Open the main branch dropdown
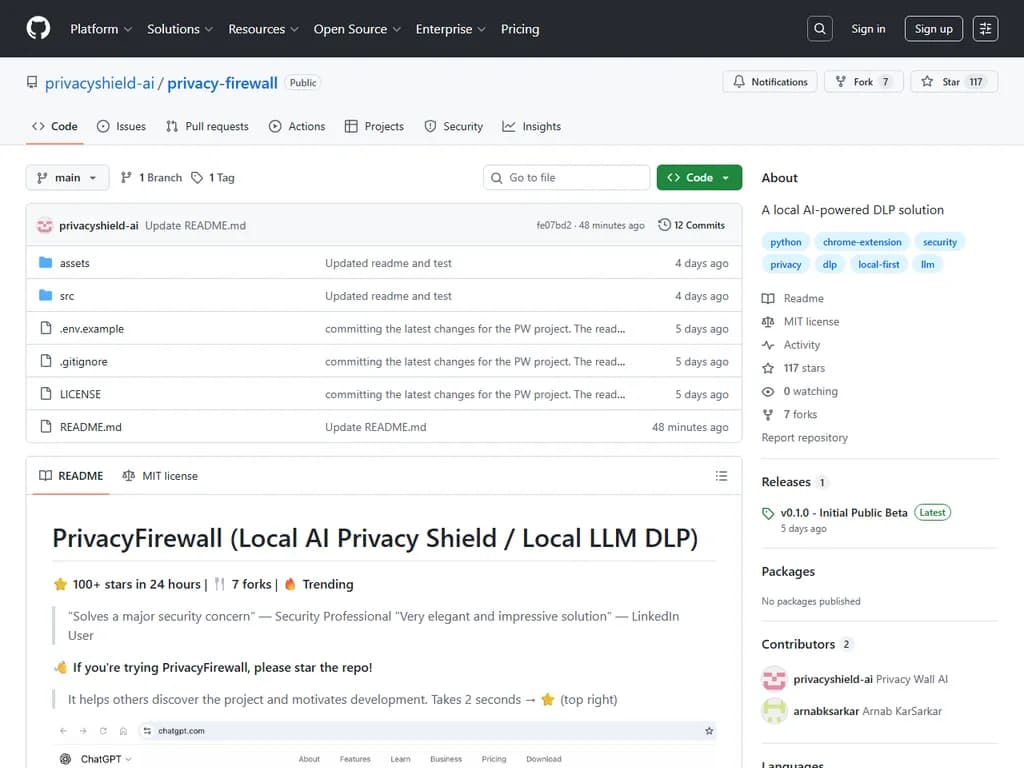Viewport: 1024px width, 768px height. (66, 177)
